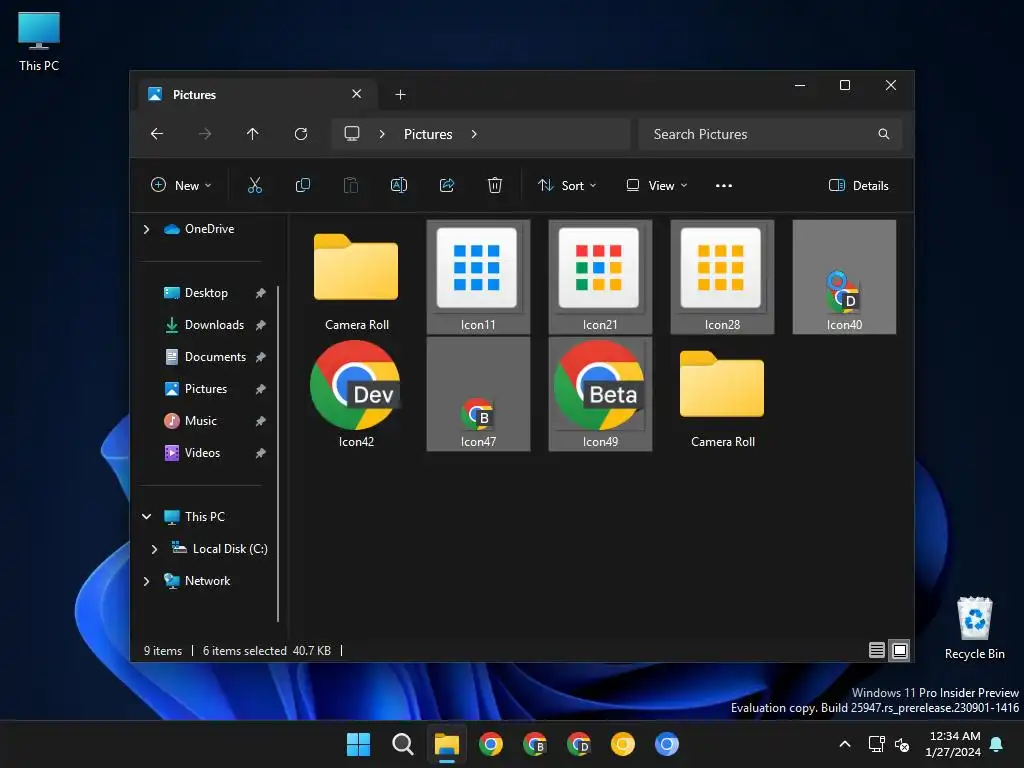Screen dimensions: 1024x768
Task: Open the New dropdown menu
Action: 181,185
